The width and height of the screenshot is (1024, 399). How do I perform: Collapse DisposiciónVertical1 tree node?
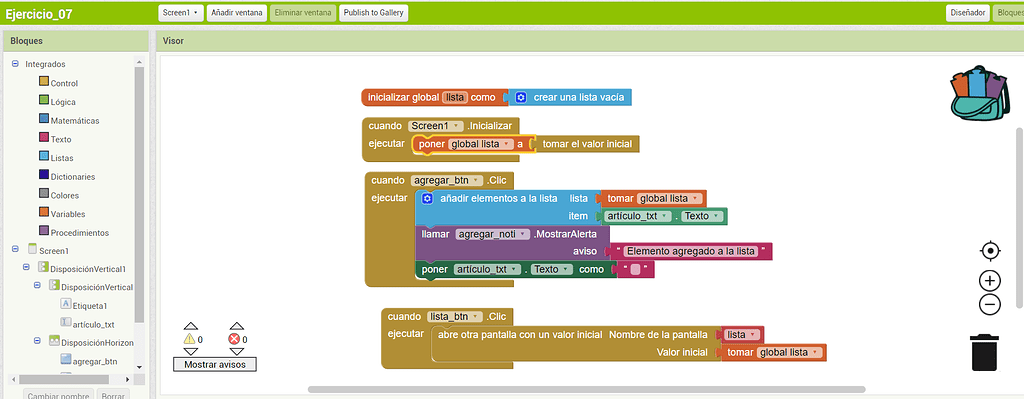pyautogui.click(x=26, y=268)
